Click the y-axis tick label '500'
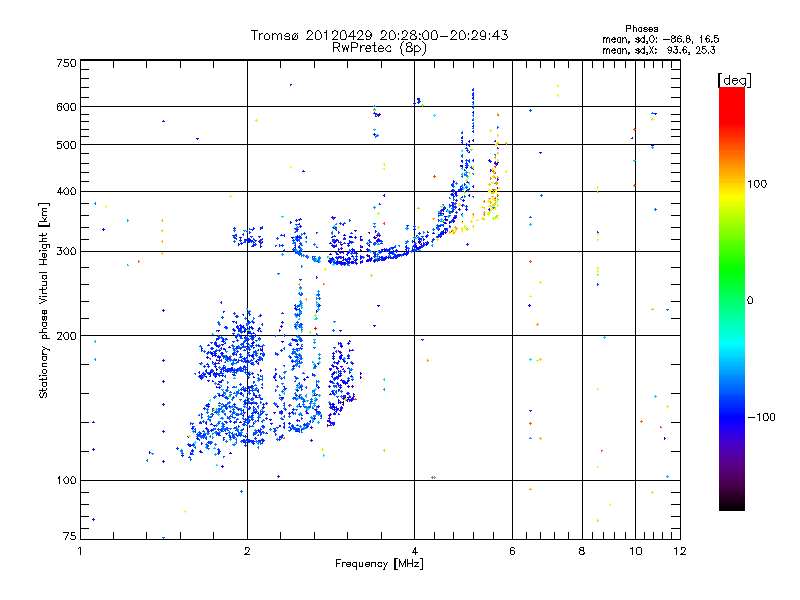The height and width of the screenshot is (600, 800). point(66,145)
